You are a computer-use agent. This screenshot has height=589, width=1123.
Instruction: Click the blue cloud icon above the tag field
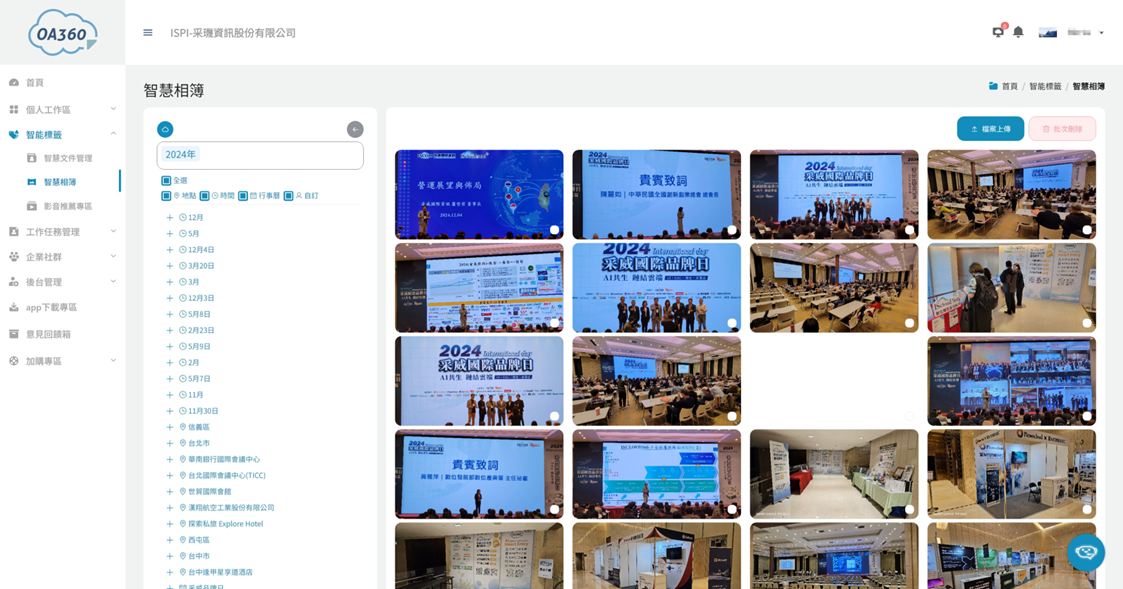coord(165,129)
